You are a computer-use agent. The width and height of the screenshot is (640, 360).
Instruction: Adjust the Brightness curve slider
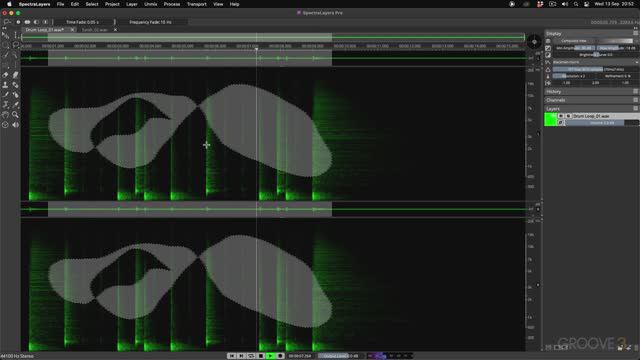[596, 55]
